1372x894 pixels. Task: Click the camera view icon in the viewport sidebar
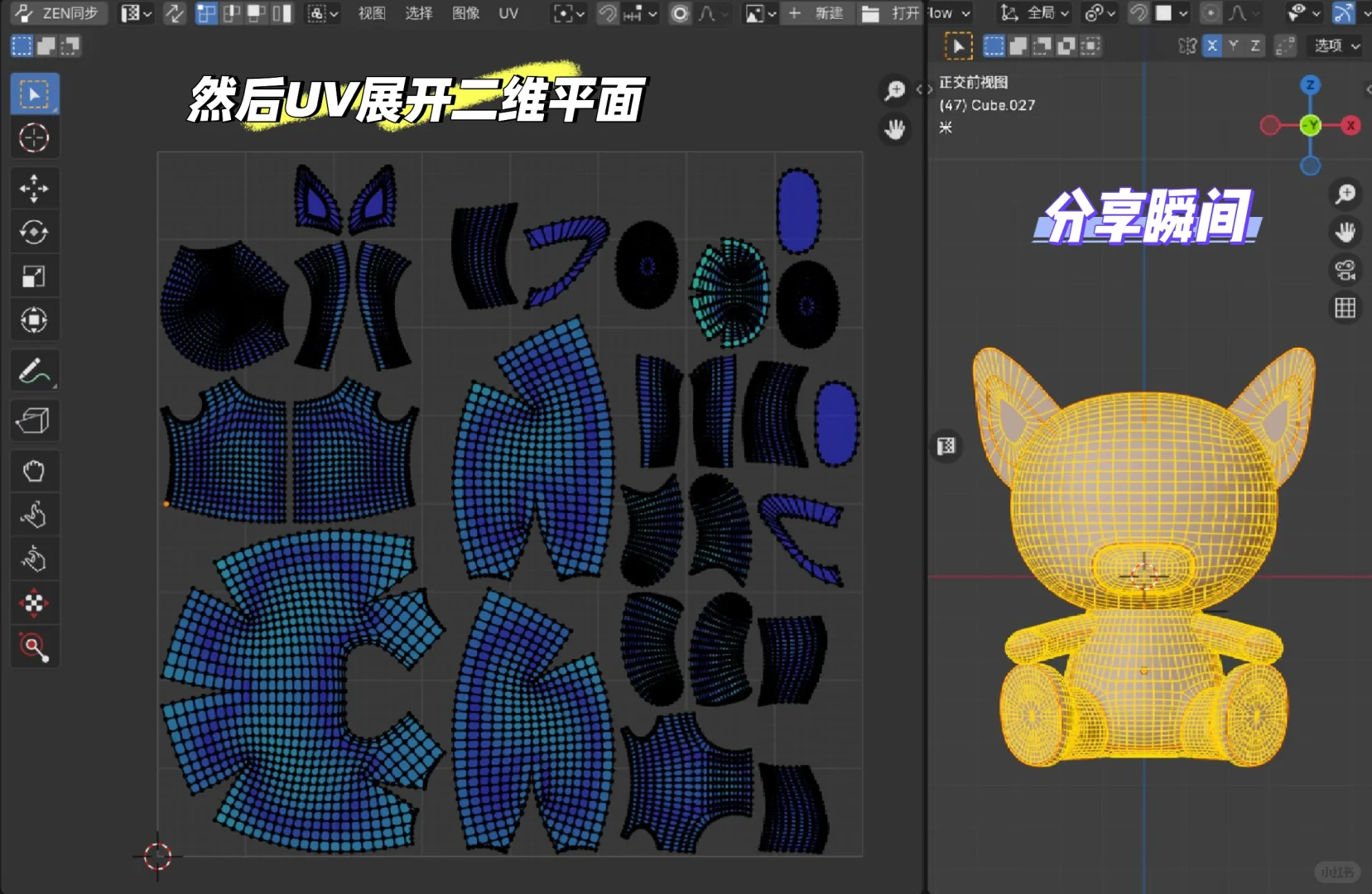point(1346,270)
